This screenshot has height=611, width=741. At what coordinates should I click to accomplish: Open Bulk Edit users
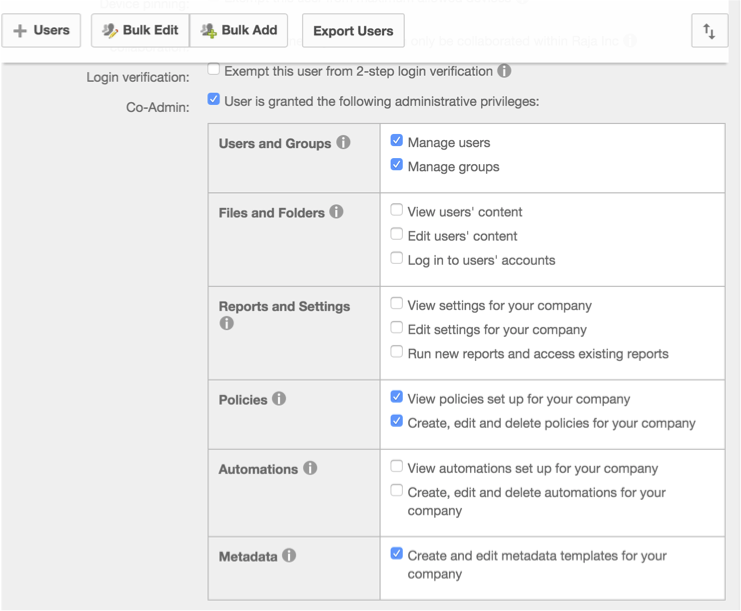tap(140, 31)
